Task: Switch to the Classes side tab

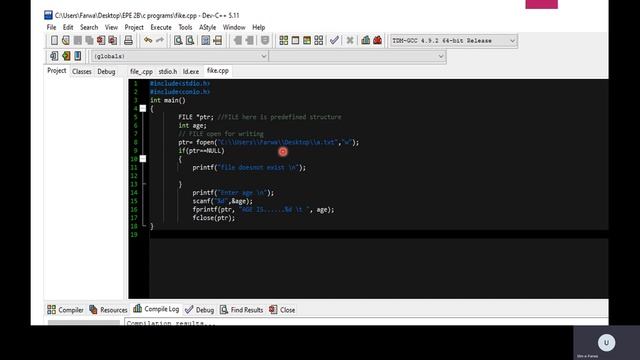Action: tap(82, 71)
